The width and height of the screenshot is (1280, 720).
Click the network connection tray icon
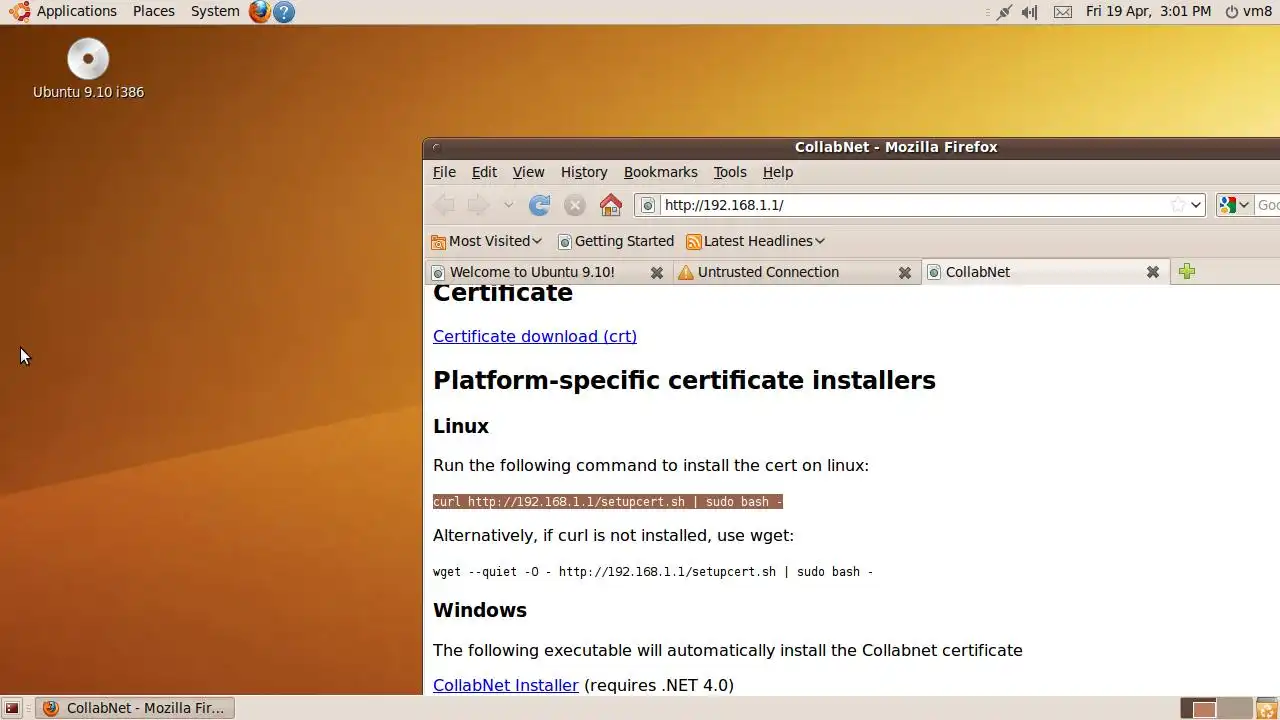tap(1004, 12)
